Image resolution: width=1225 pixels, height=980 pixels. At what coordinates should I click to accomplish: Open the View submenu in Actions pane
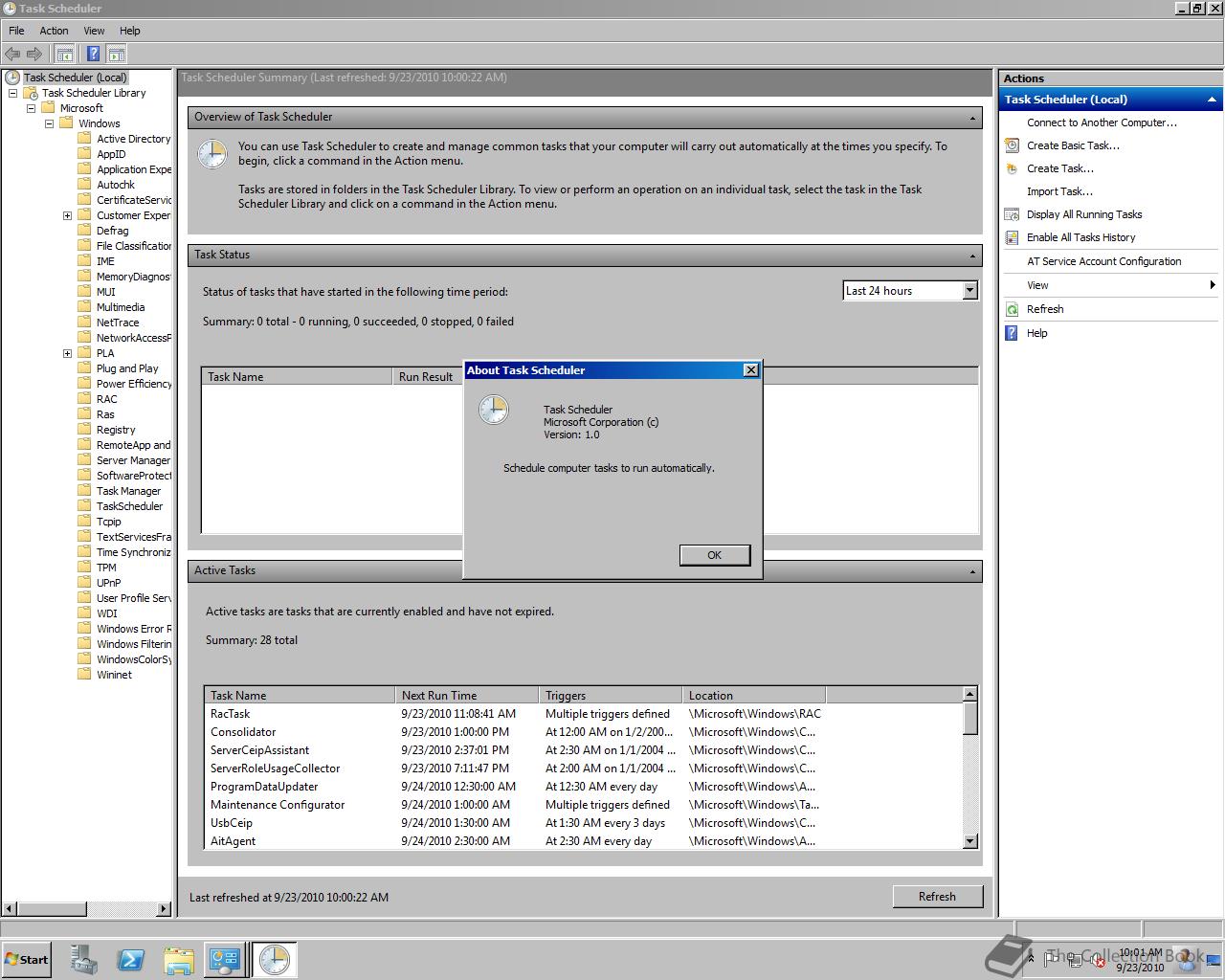(x=1110, y=285)
